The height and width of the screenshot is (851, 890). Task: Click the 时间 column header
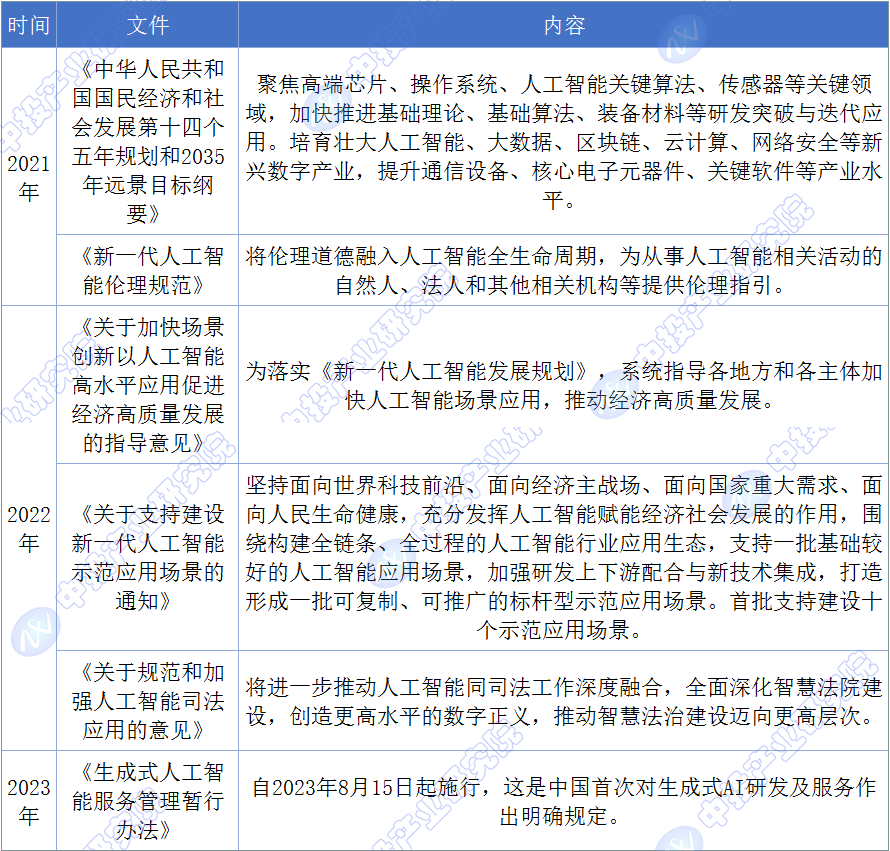[x=28, y=25]
